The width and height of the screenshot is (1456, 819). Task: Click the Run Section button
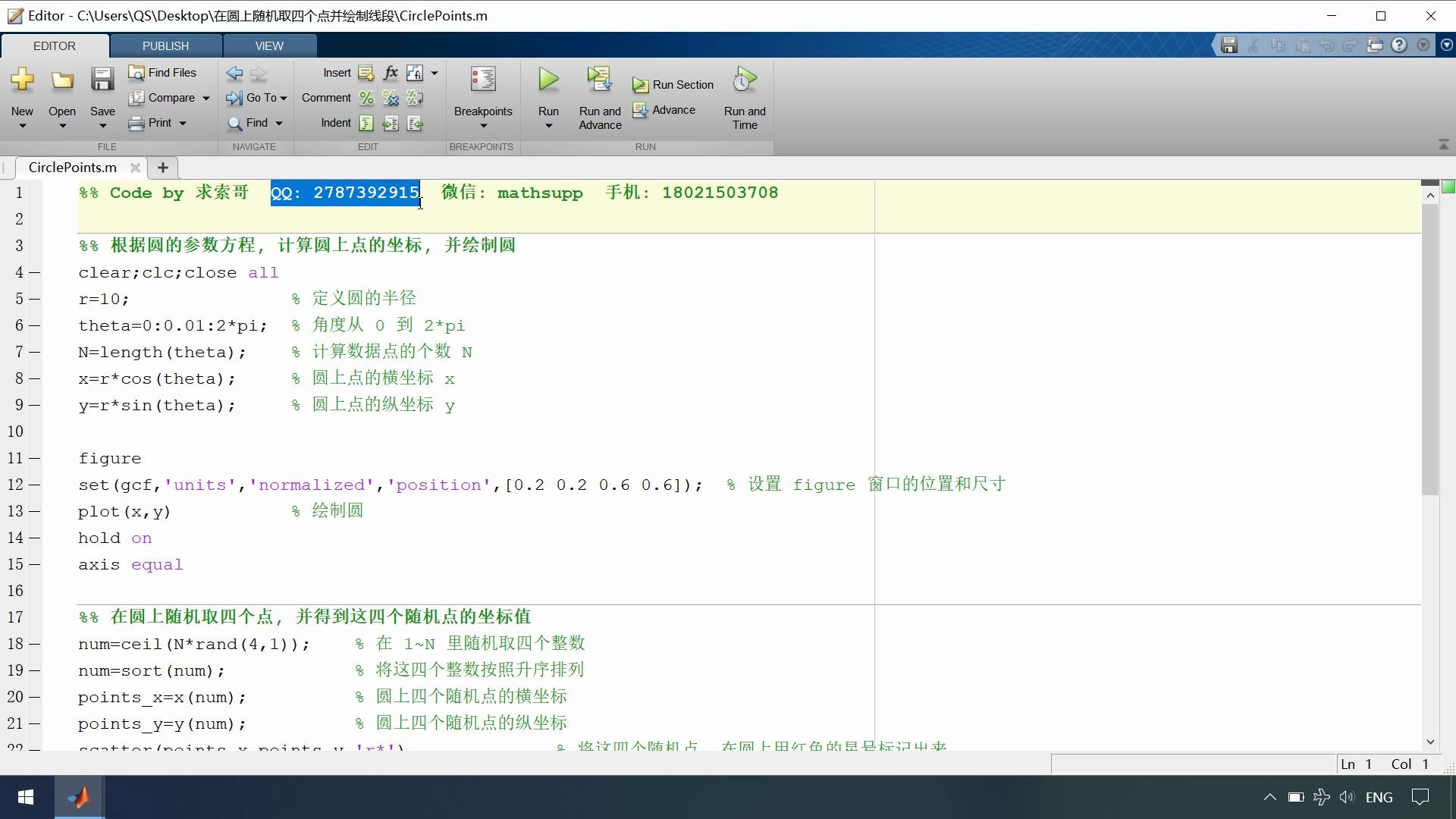coord(673,85)
